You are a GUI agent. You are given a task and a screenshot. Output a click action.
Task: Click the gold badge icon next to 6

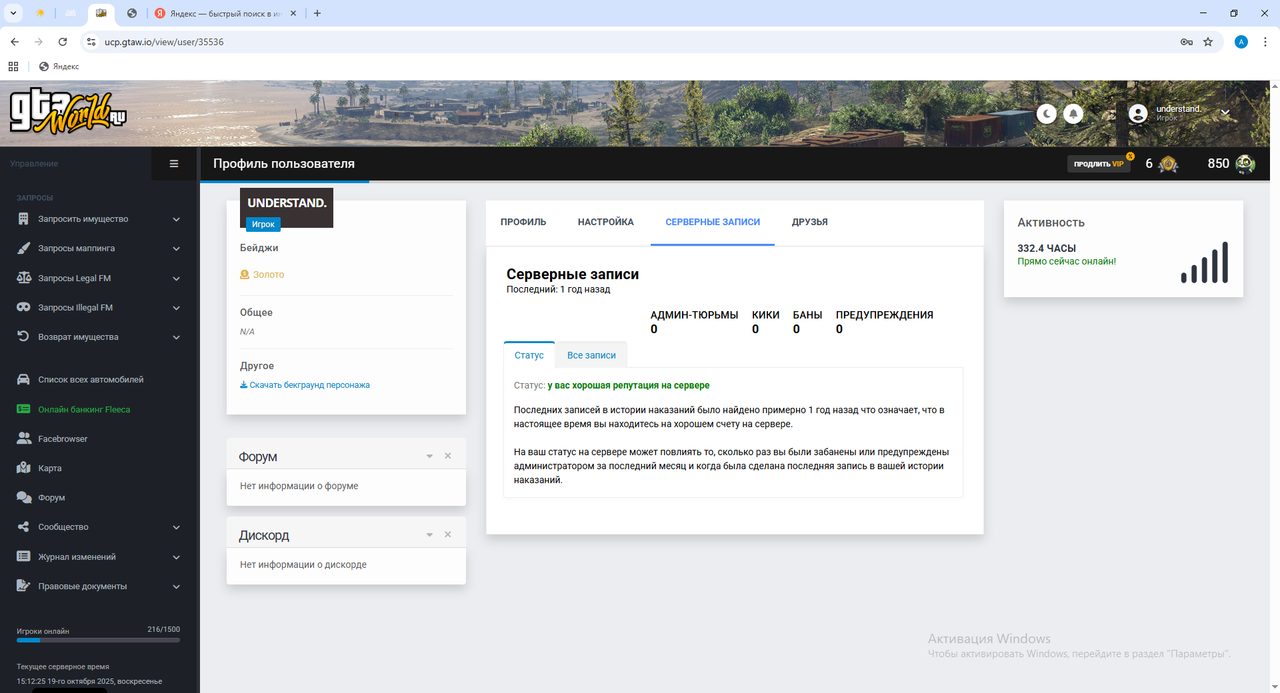1169,163
